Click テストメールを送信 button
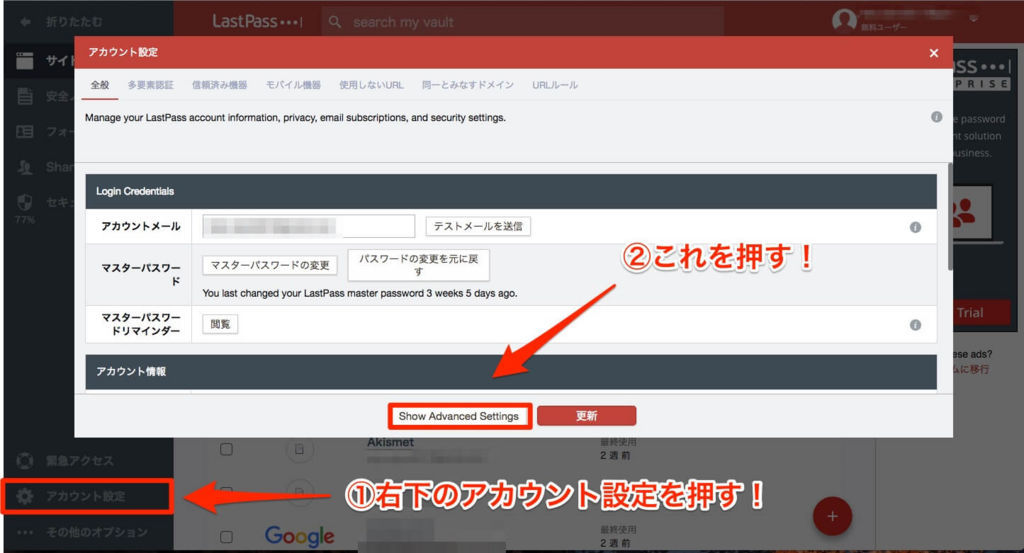Screen dimensions: 1024x553 (x=478, y=227)
